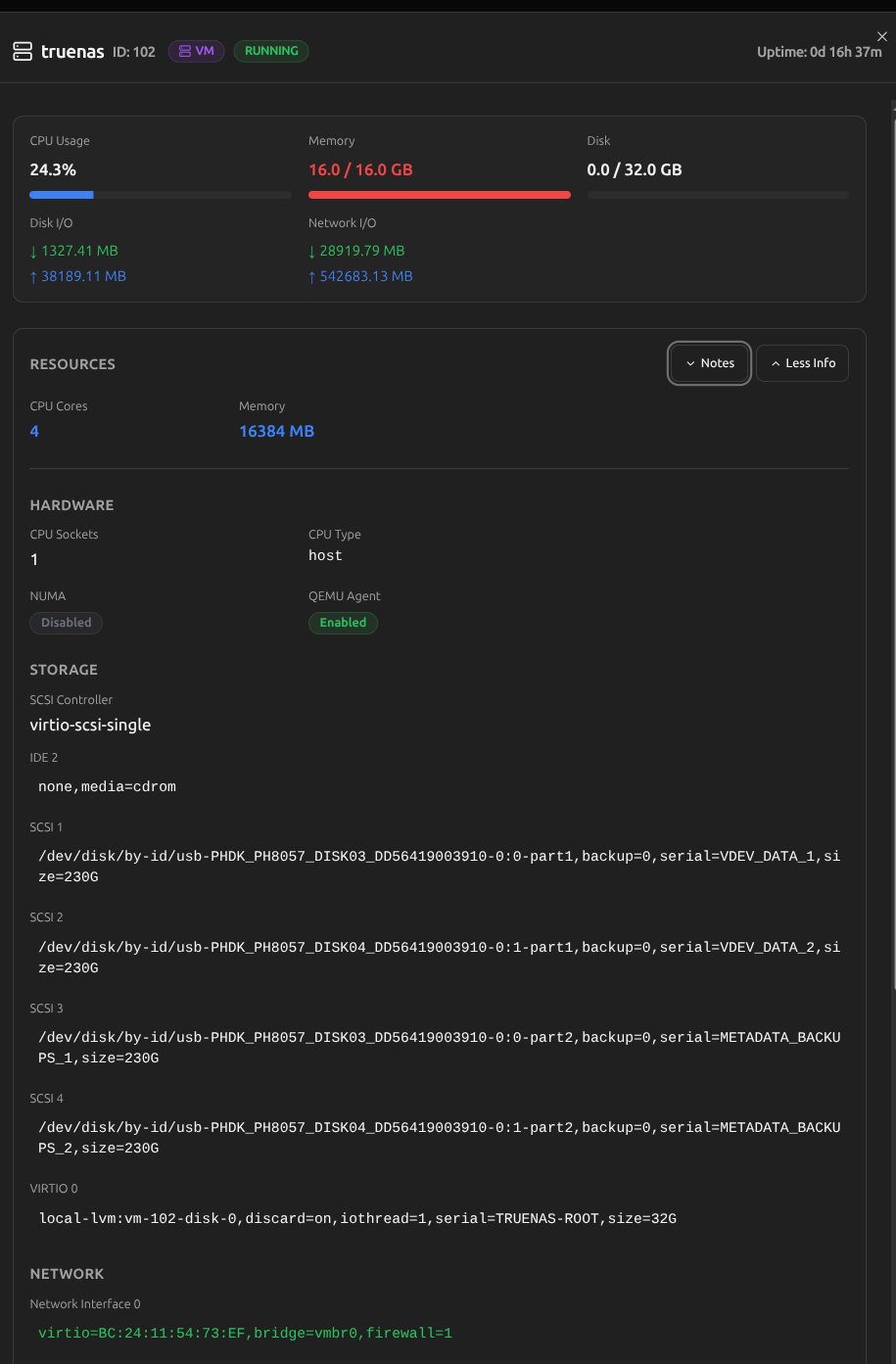
Task: Click the server icon beside truenas
Action: (23, 52)
